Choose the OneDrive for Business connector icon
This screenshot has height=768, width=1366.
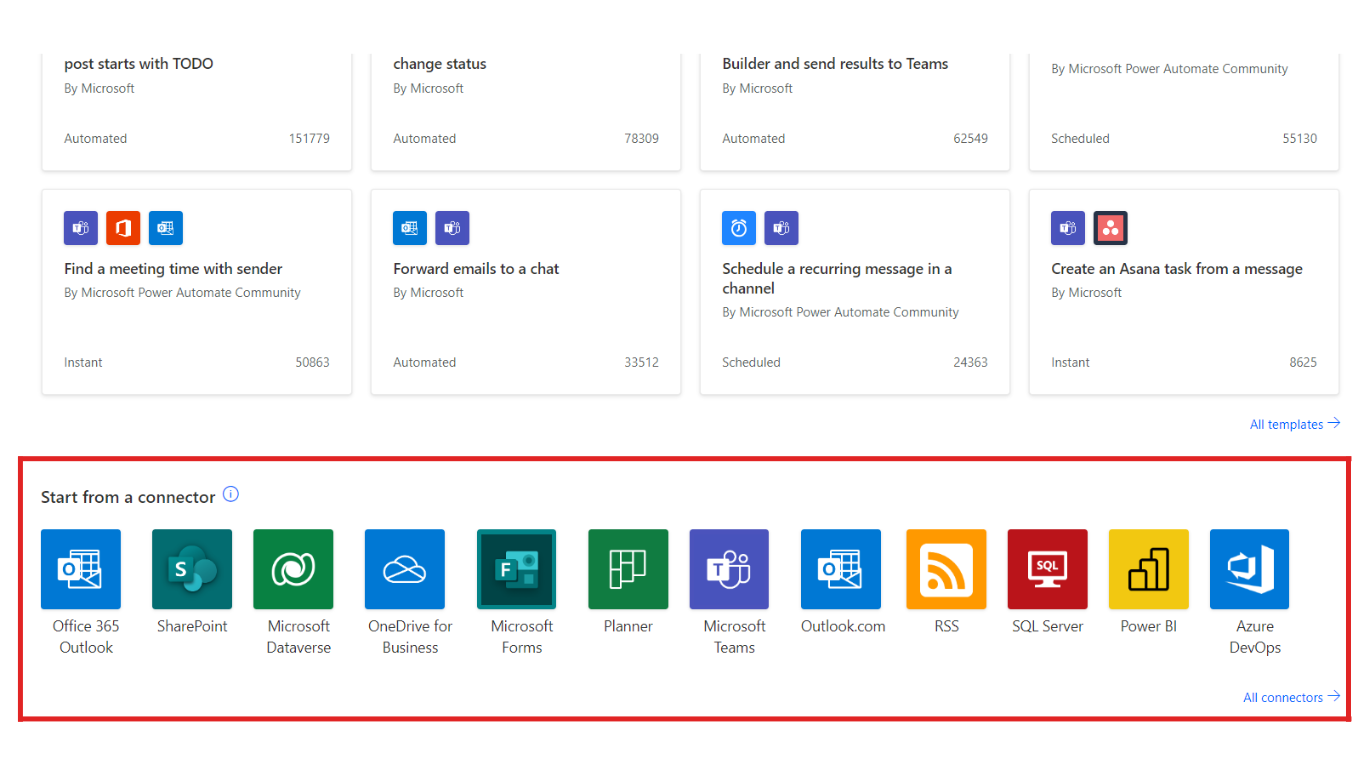pos(405,569)
